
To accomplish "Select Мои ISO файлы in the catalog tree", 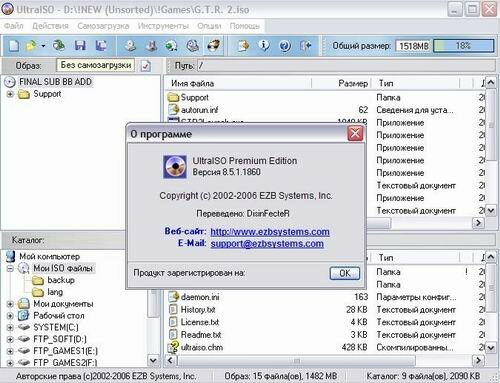I will point(63,268).
